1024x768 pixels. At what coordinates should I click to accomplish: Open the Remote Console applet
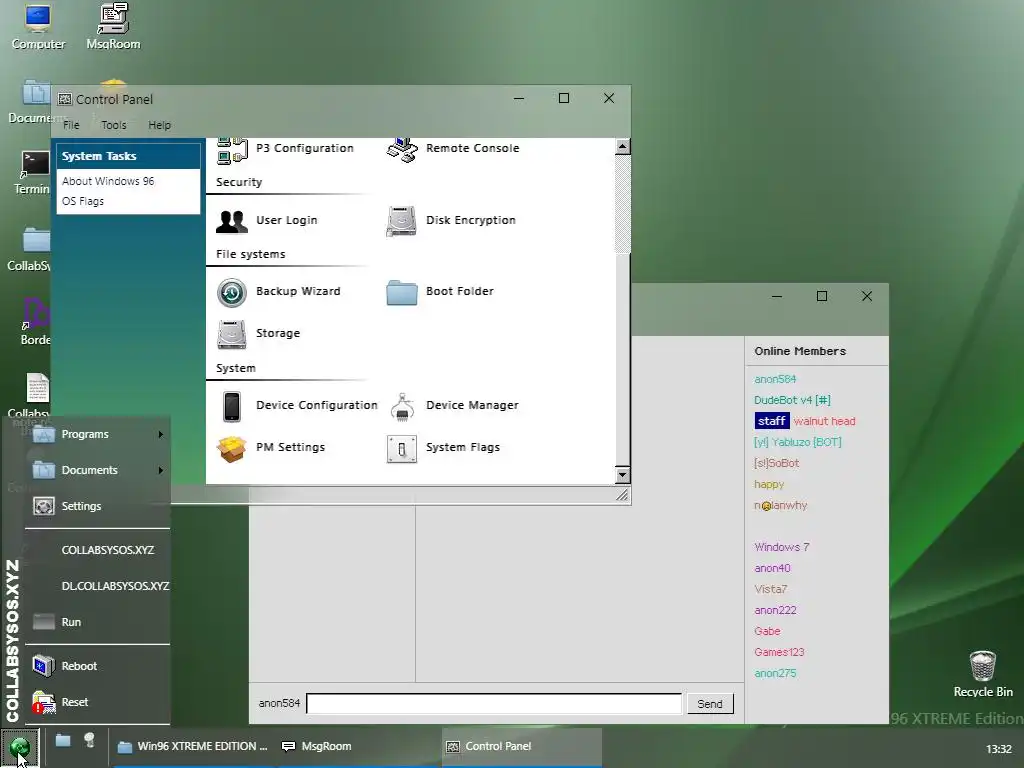pos(453,149)
